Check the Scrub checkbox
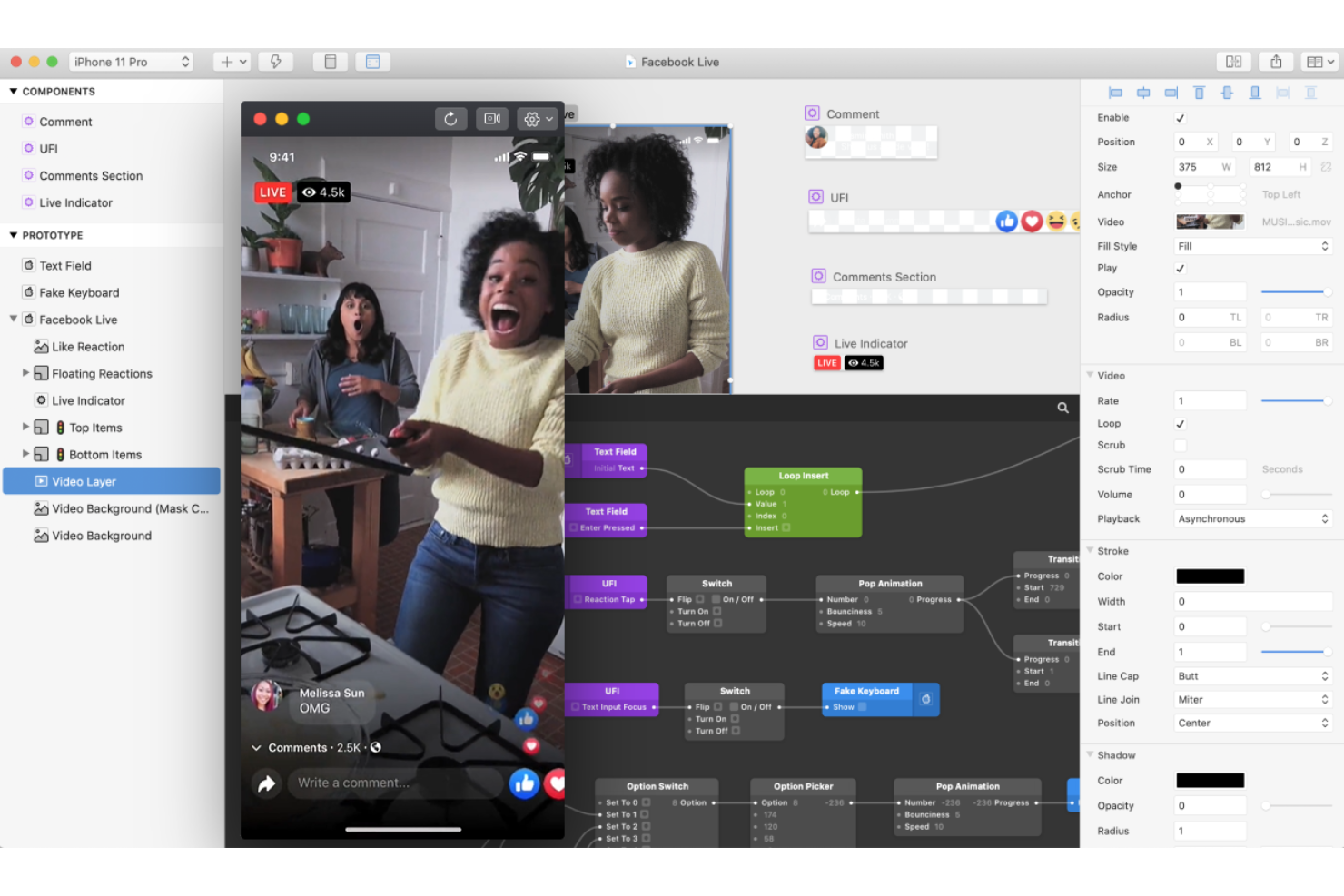 point(1180,446)
